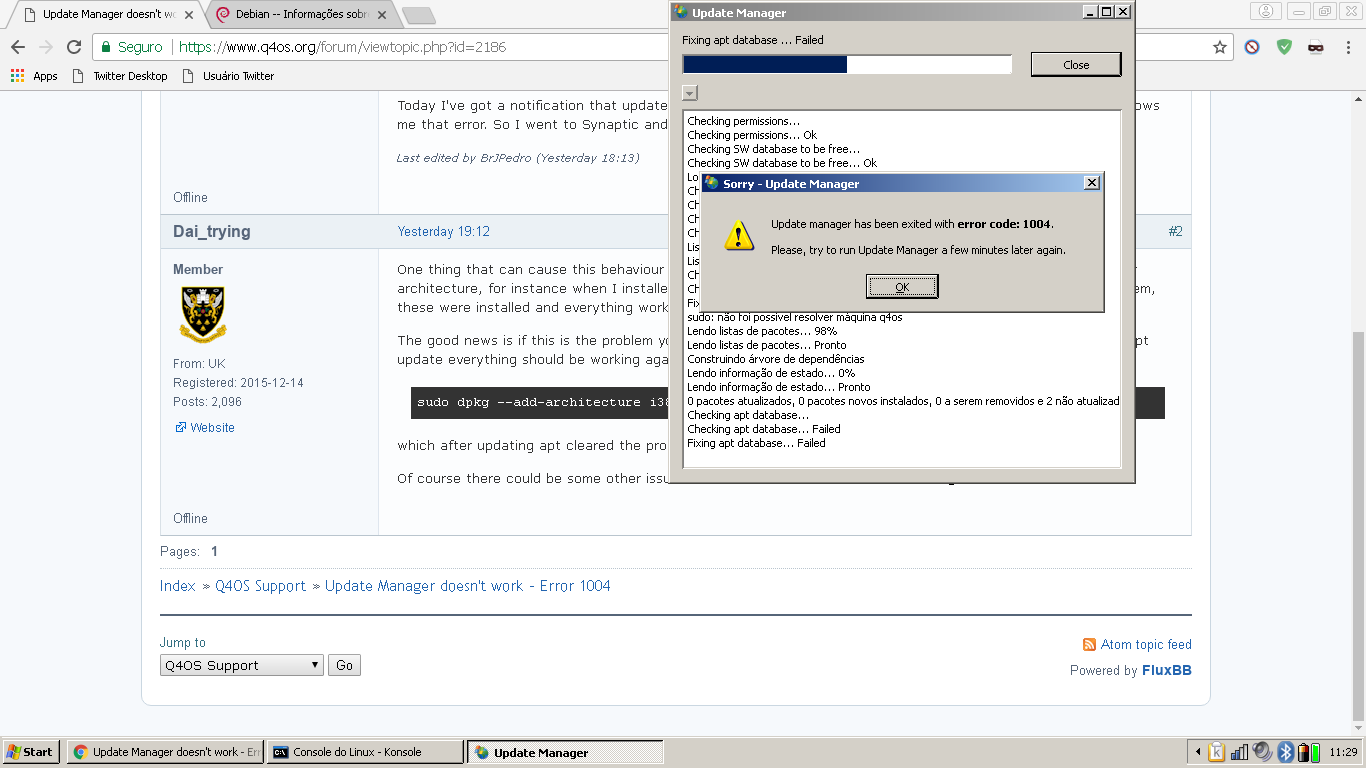Click the #2 post number link
This screenshot has width=1366, height=768.
[x=1175, y=231]
